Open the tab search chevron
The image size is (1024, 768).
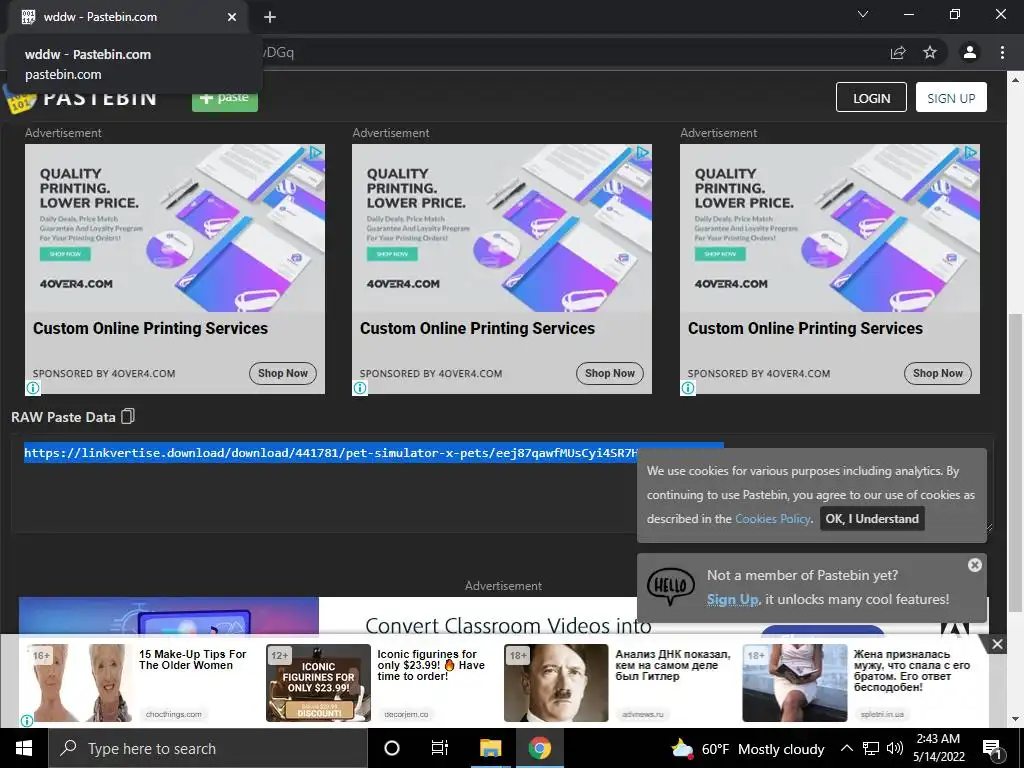tap(863, 14)
